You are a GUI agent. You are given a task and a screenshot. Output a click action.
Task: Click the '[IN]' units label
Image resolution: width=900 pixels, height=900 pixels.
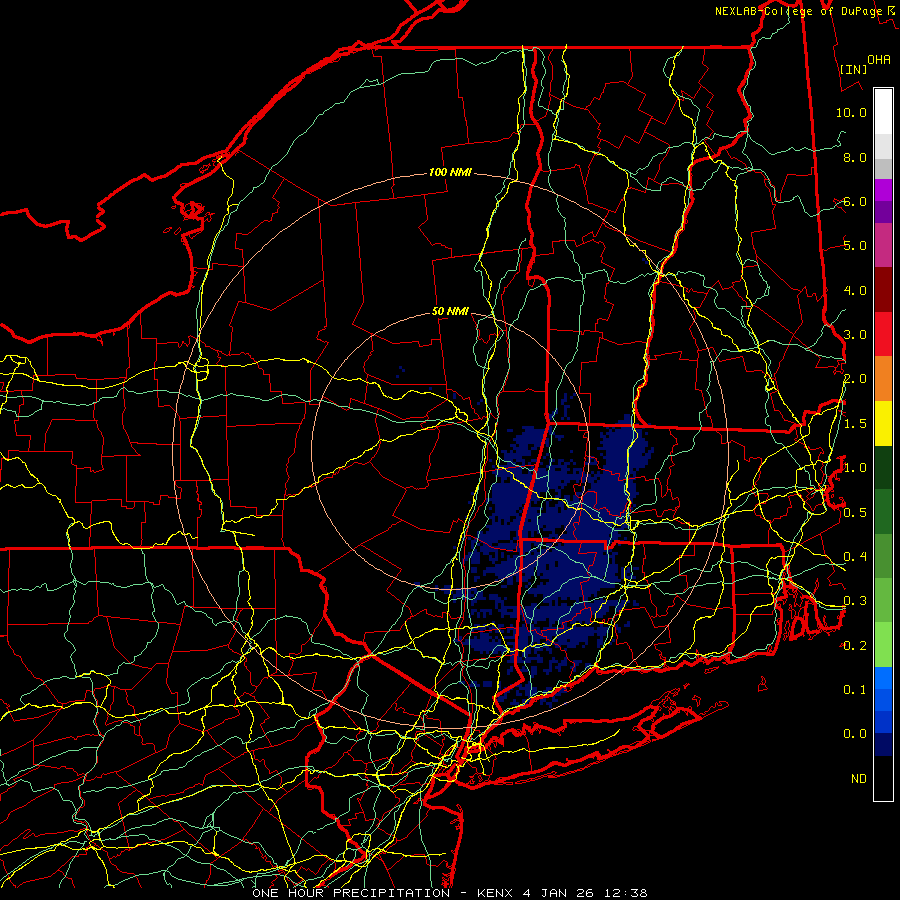click(854, 69)
